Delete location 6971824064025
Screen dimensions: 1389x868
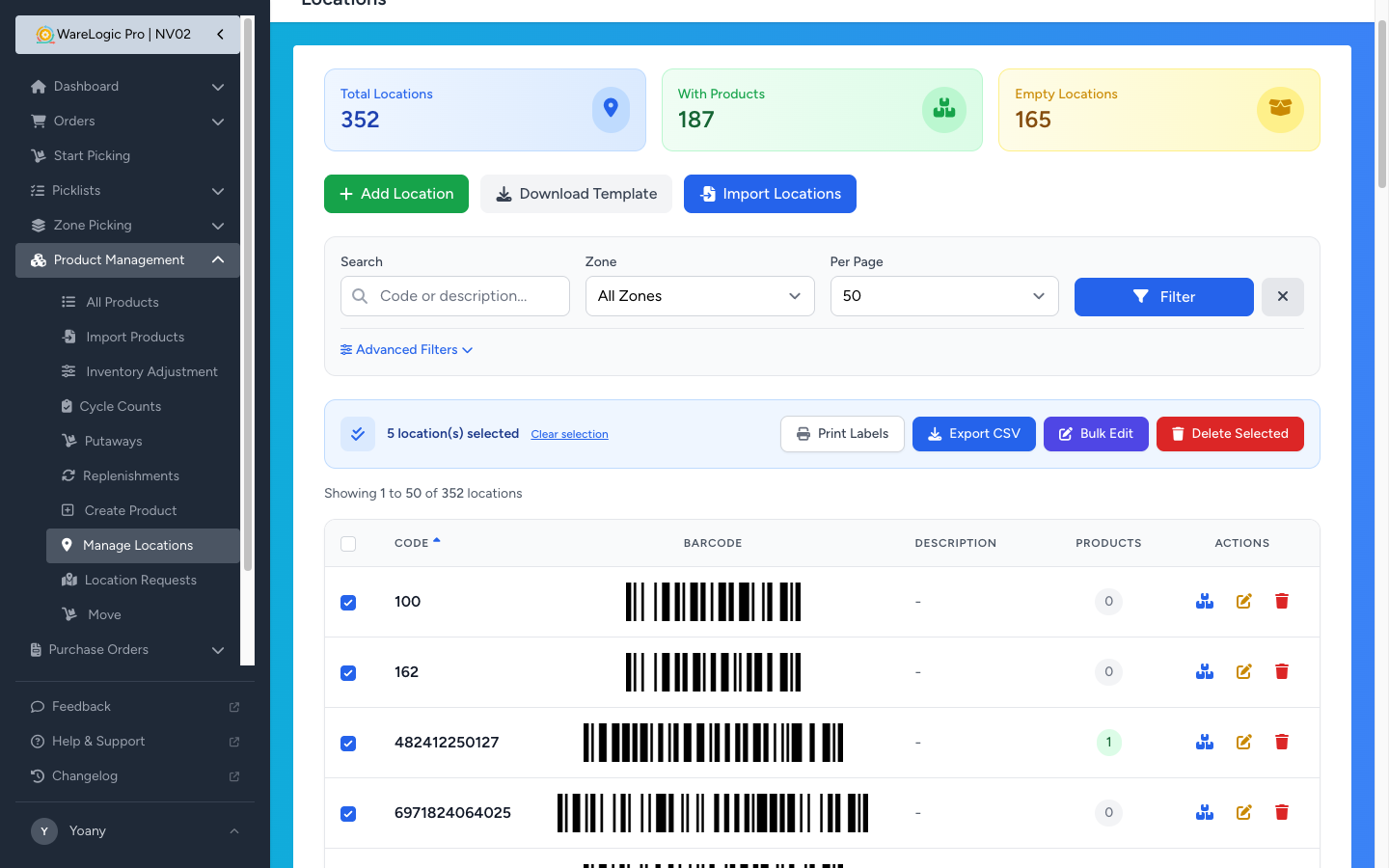pyautogui.click(x=1282, y=813)
